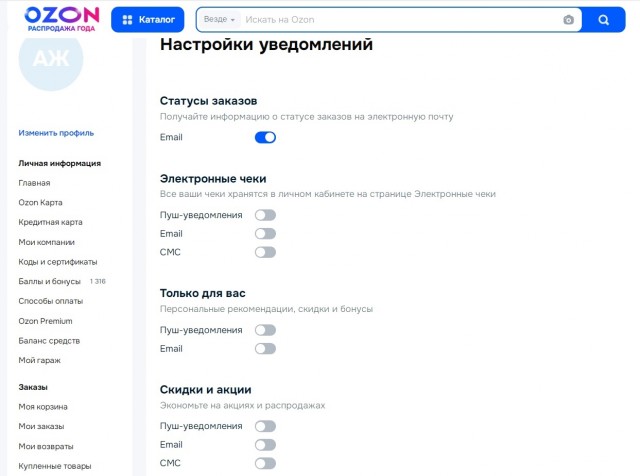Open Мои компании sidebar item
The image size is (640, 476).
47,242
